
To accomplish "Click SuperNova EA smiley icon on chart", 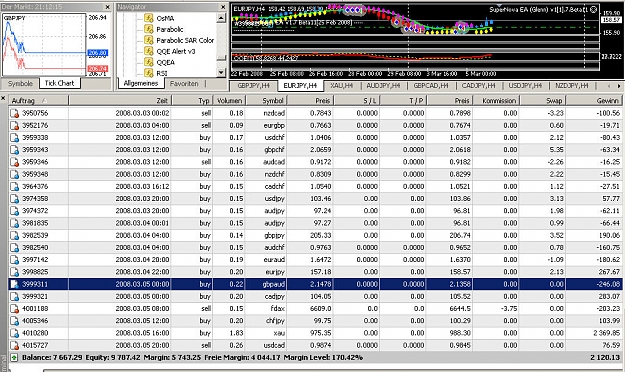I will [x=594, y=9].
